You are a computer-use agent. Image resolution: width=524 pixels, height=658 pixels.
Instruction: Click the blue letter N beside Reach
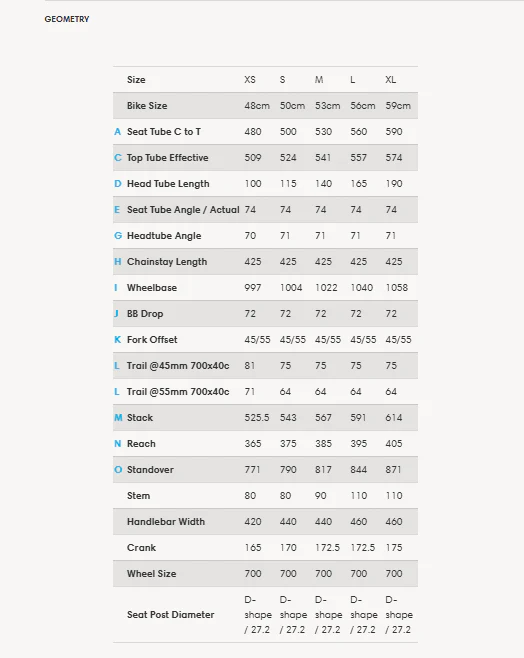[117, 444]
